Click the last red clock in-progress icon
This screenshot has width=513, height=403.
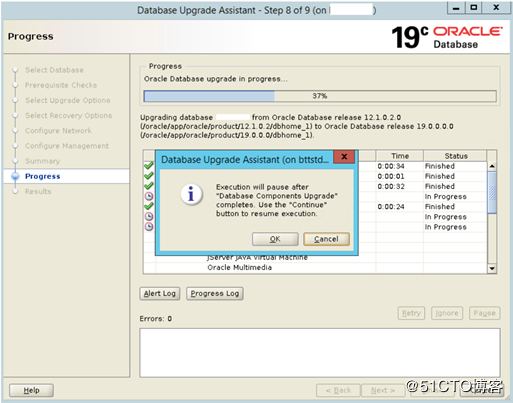click(x=149, y=227)
